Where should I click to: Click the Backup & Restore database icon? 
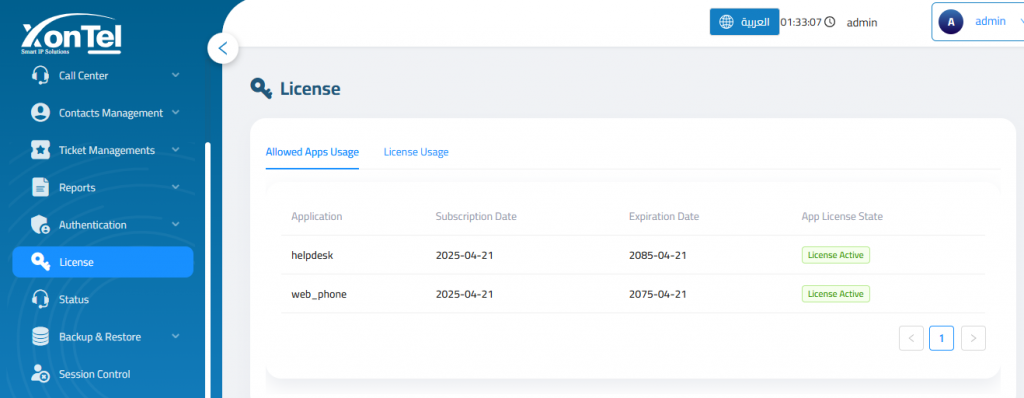click(x=40, y=337)
